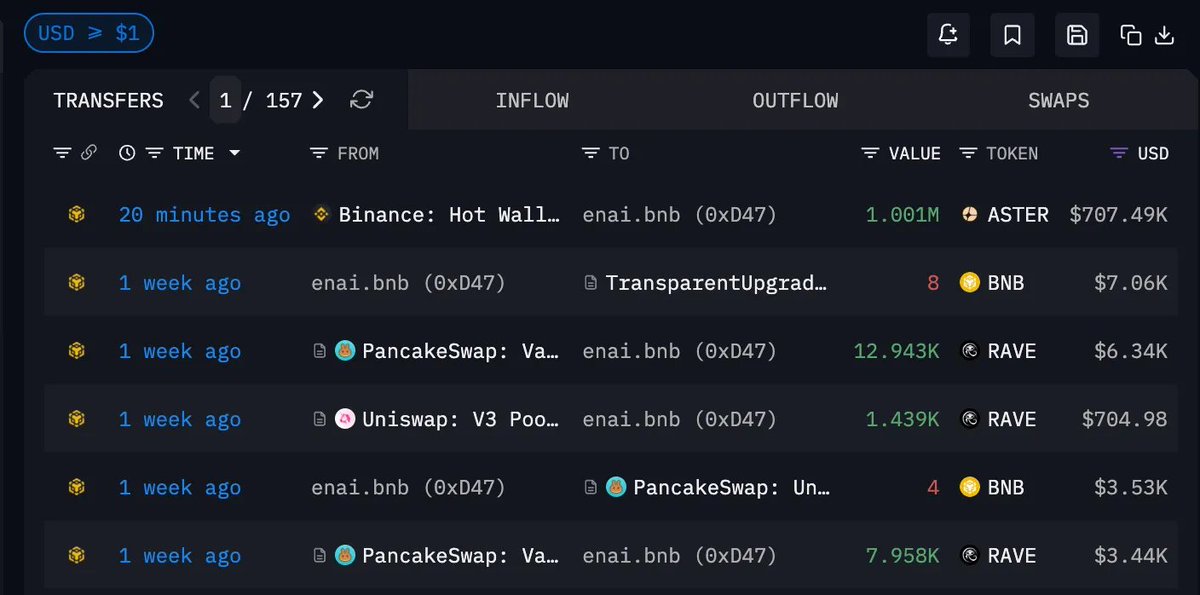1200x595 pixels.
Task: Download transfers using the download icon
Action: pyautogui.click(x=1164, y=35)
